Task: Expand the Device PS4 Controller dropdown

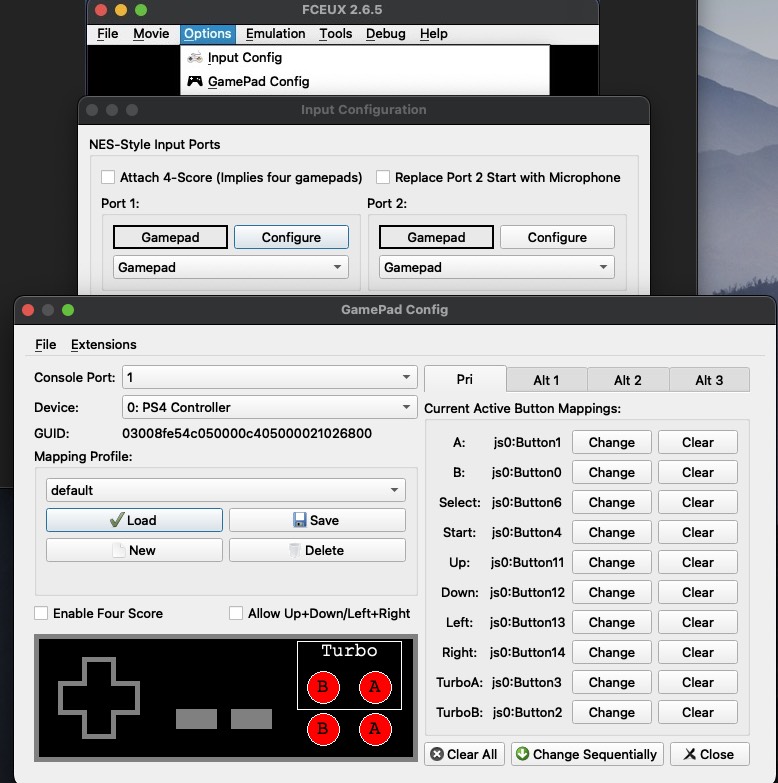Action: pos(269,408)
